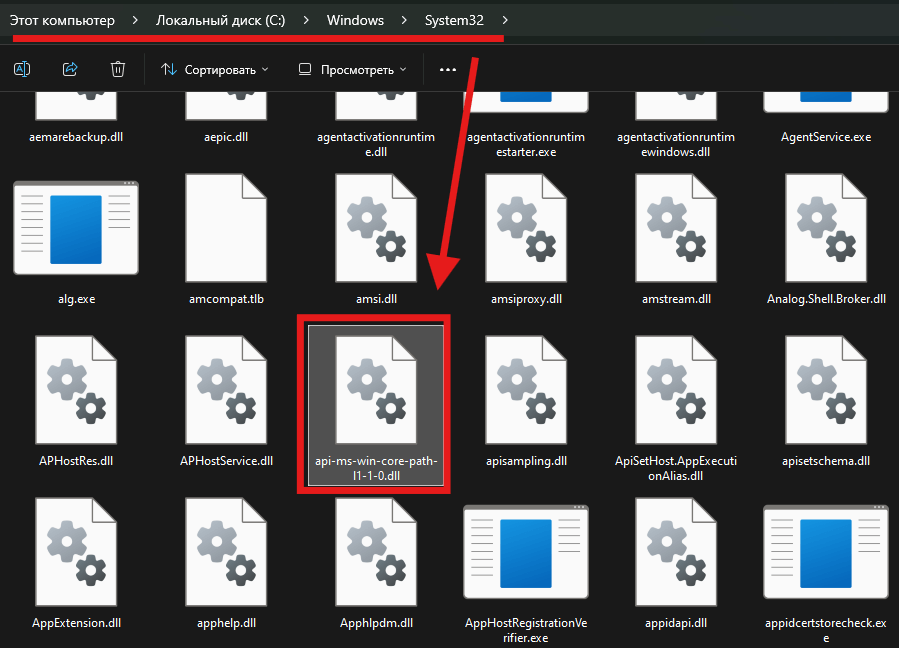This screenshot has width=899, height=648.
Task: Select the amsi.dll file icon
Action: 376,228
